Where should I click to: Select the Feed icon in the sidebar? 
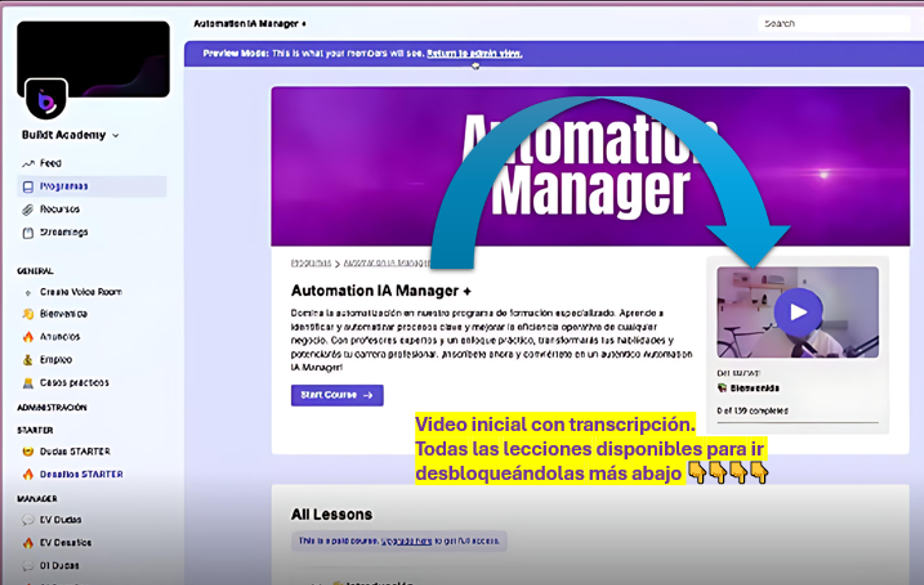(x=27, y=162)
